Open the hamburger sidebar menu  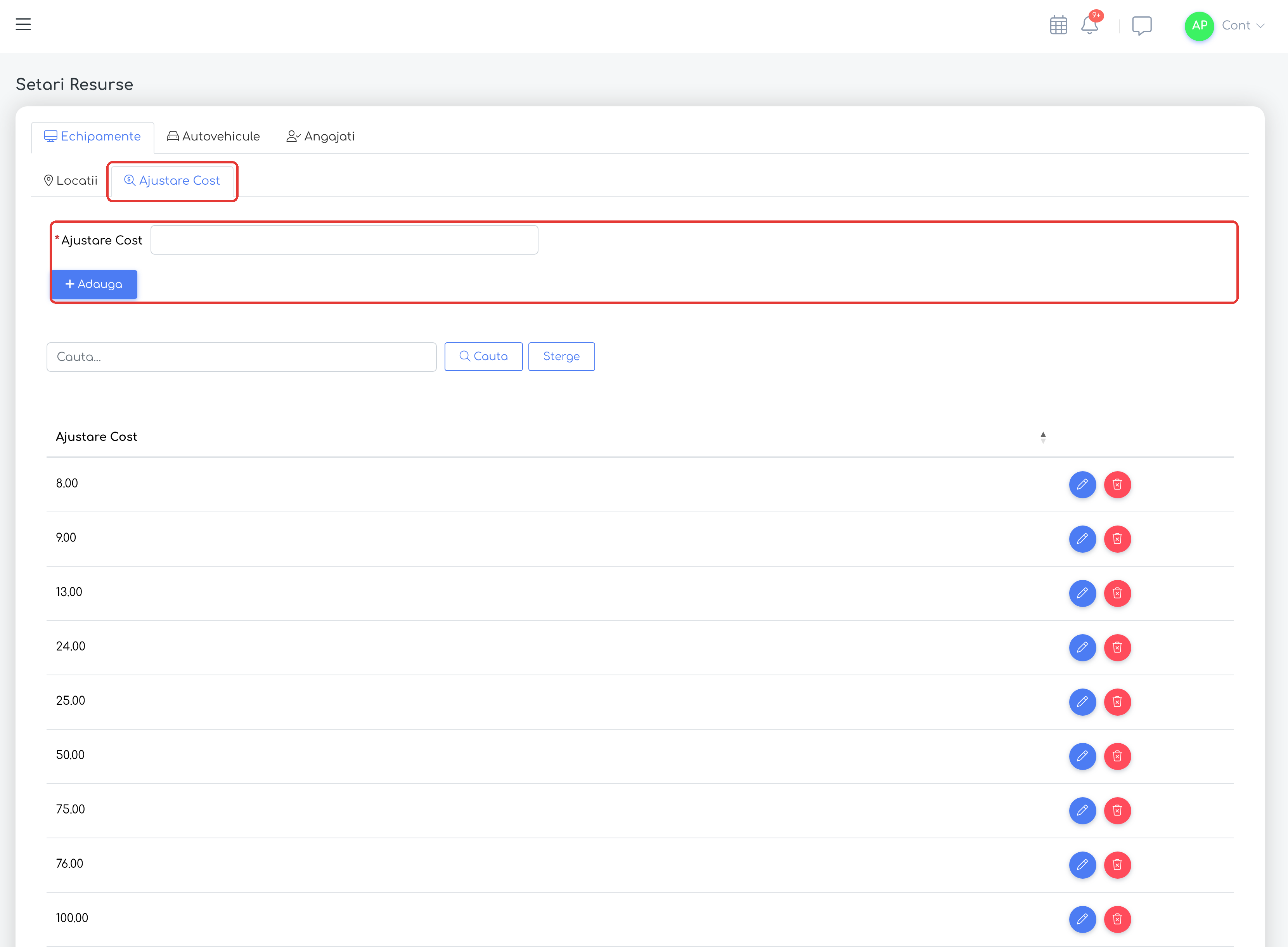(x=23, y=25)
